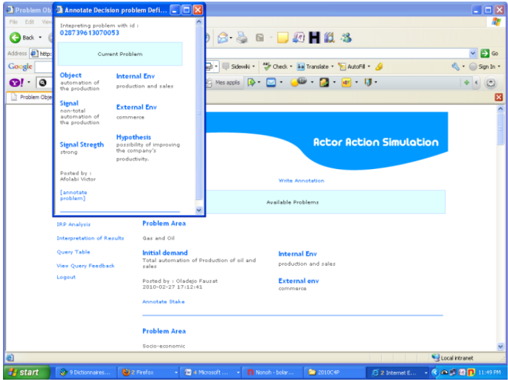The image size is (508, 380).
Task: Click the Google toolbar Check spelling button
Action: tap(275, 67)
